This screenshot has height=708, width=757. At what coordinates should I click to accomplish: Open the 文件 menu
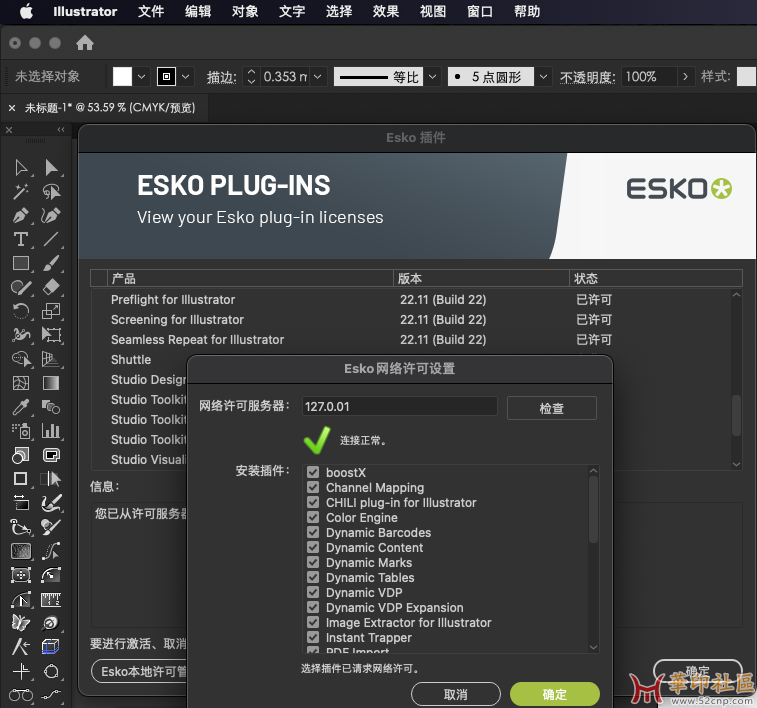(151, 11)
